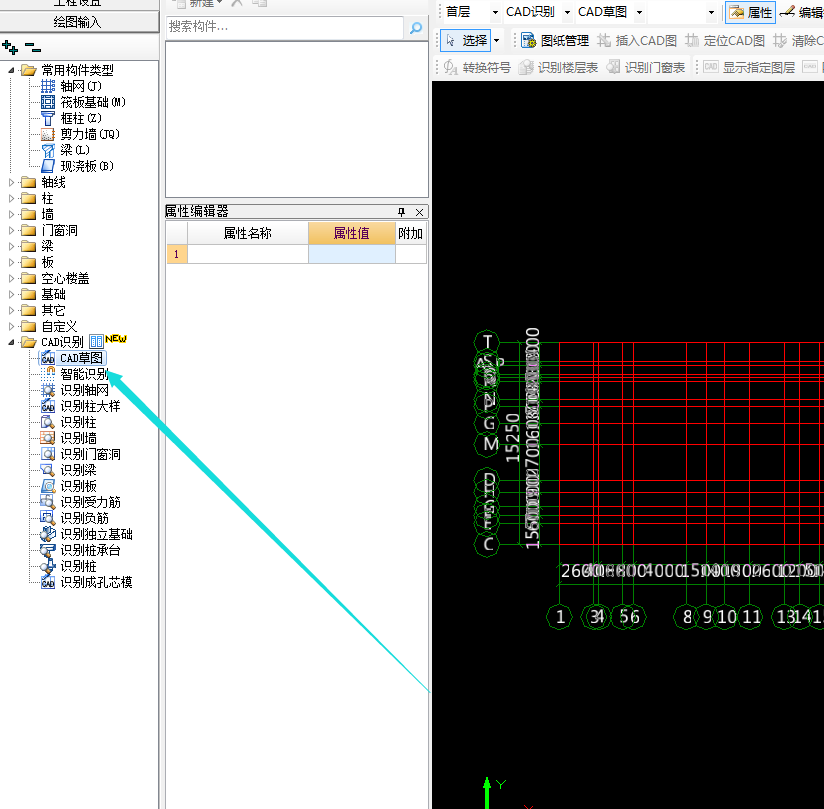Select 筏板基础 (M) component
Screen dimensions: 824x809
click(x=84, y=102)
